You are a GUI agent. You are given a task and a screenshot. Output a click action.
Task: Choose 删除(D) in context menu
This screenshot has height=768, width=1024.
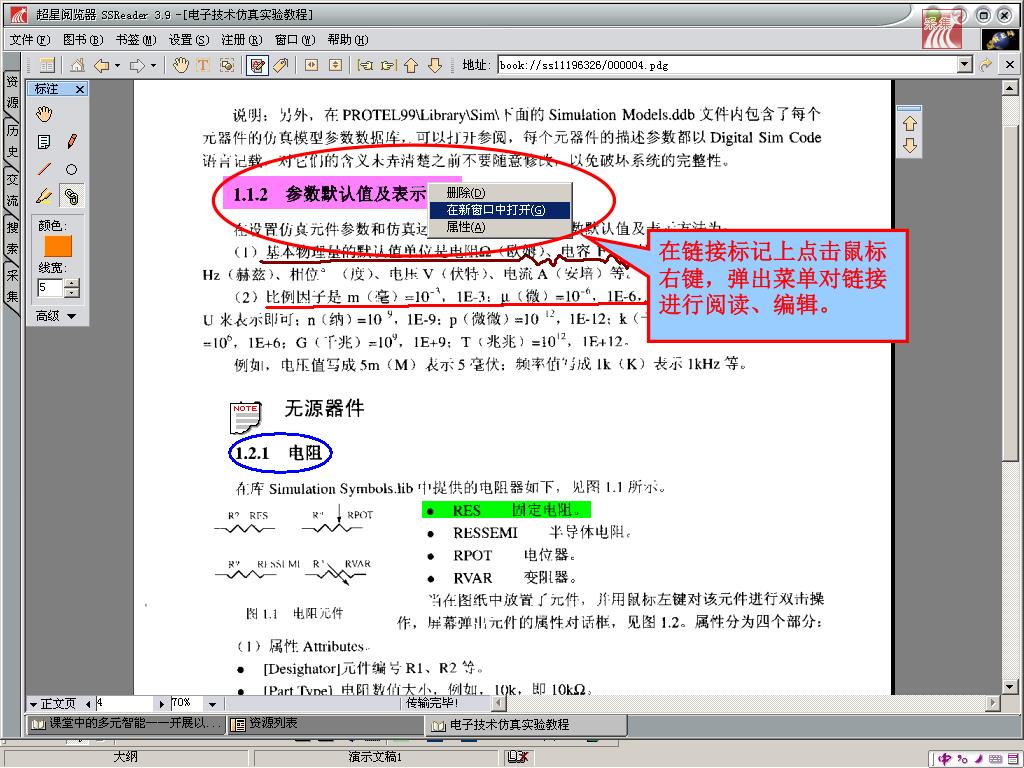pos(500,193)
